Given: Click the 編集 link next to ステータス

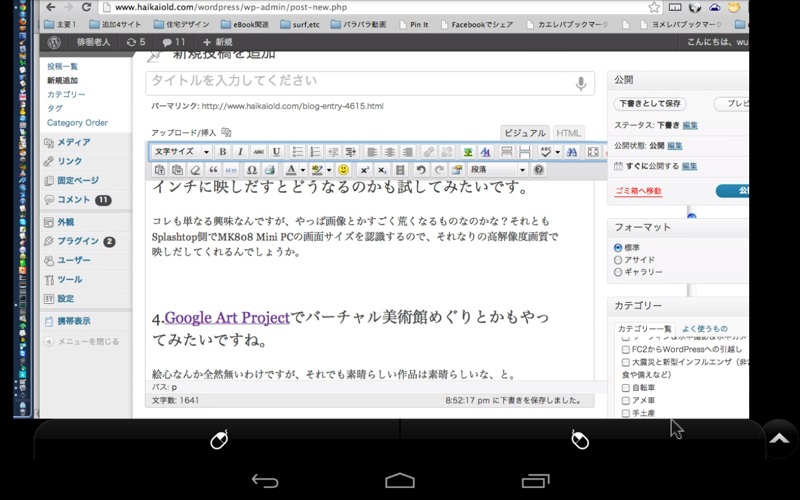Looking at the screenshot, I should (690, 125).
